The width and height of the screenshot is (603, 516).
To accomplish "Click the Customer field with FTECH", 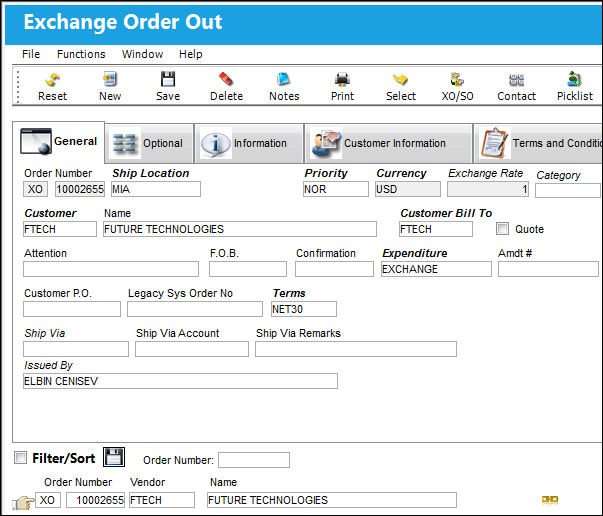I will coord(60,229).
